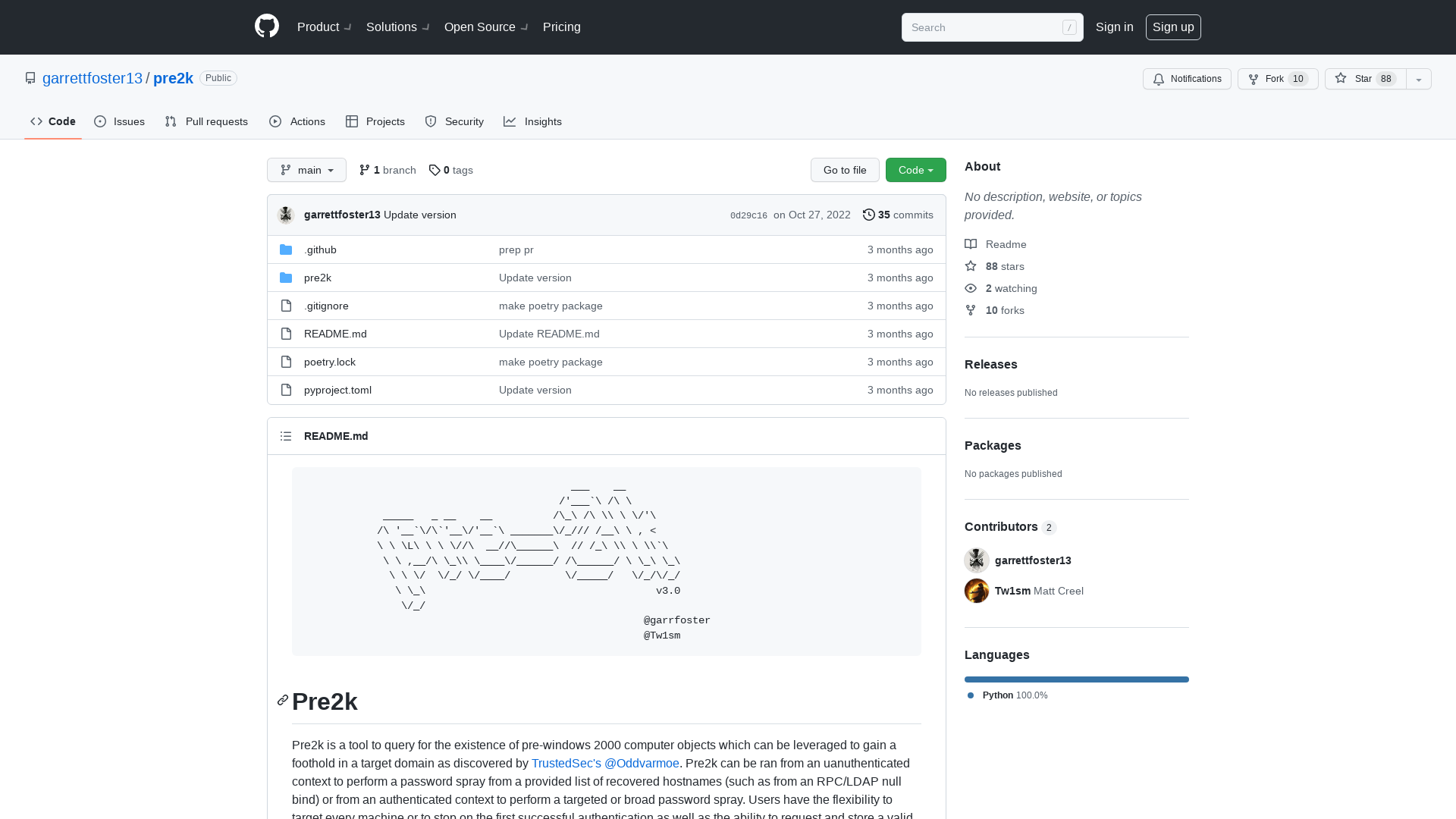The width and height of the screenshot is (1456, 819).
Task: View the 1 branch link
Action: point(388,170)
